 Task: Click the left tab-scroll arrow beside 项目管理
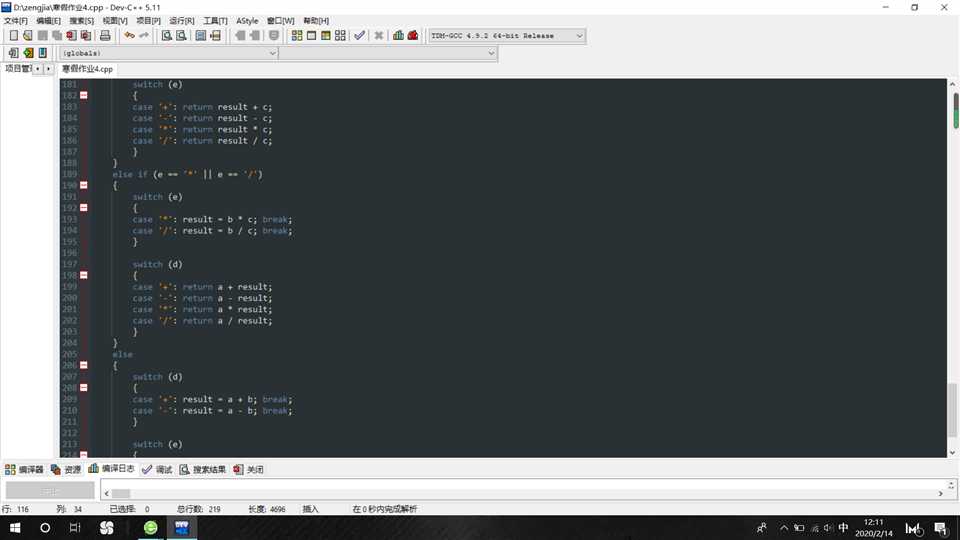[x=37, y=69]
